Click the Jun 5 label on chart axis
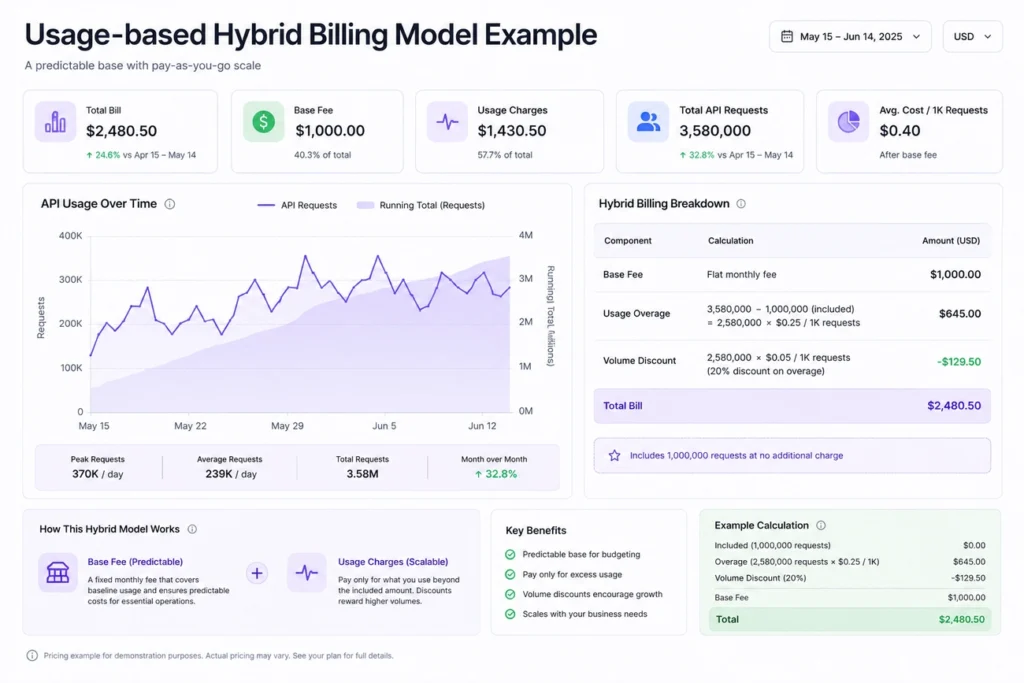 [384, 426]
